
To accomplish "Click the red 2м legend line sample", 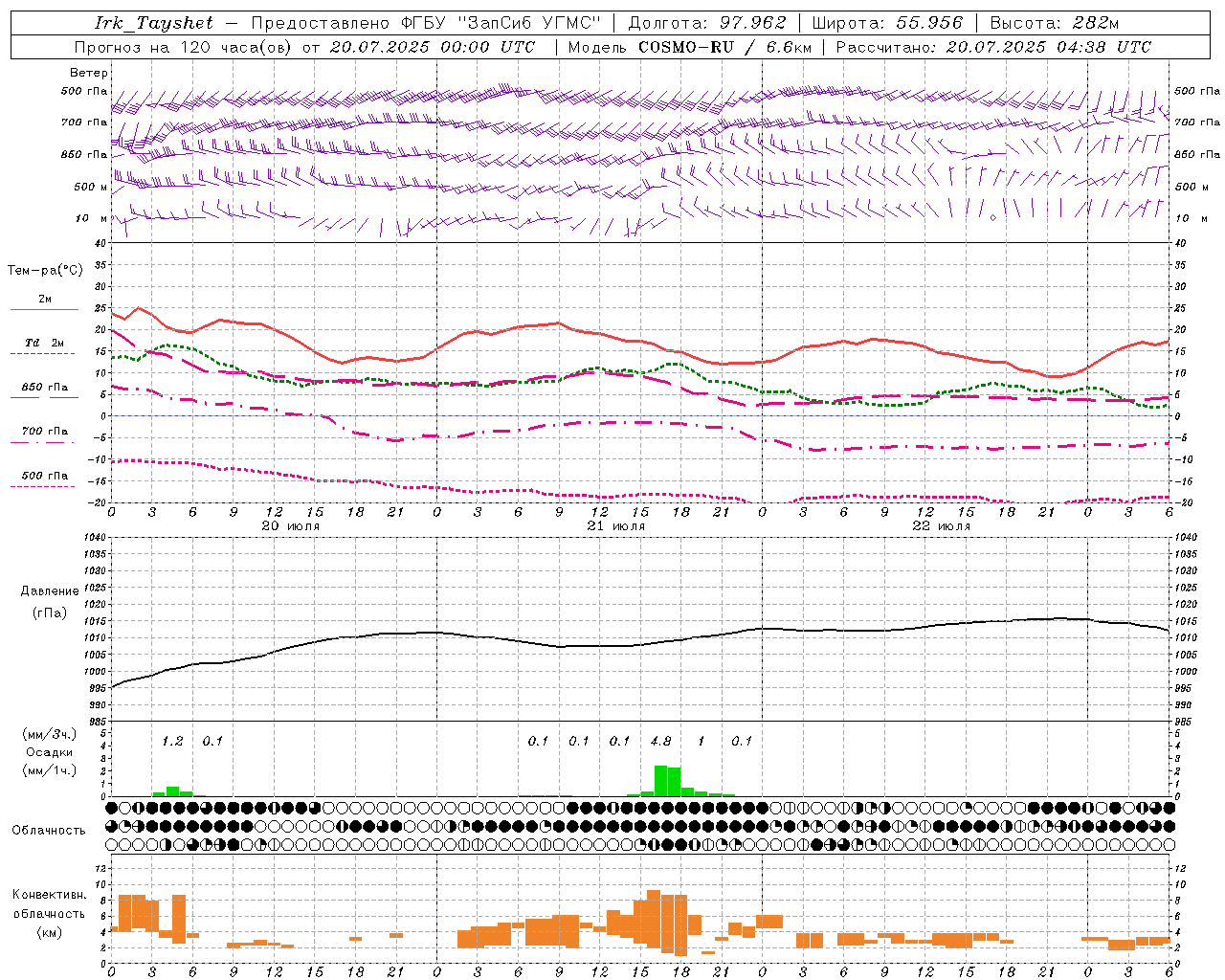I will click(45, 309).
